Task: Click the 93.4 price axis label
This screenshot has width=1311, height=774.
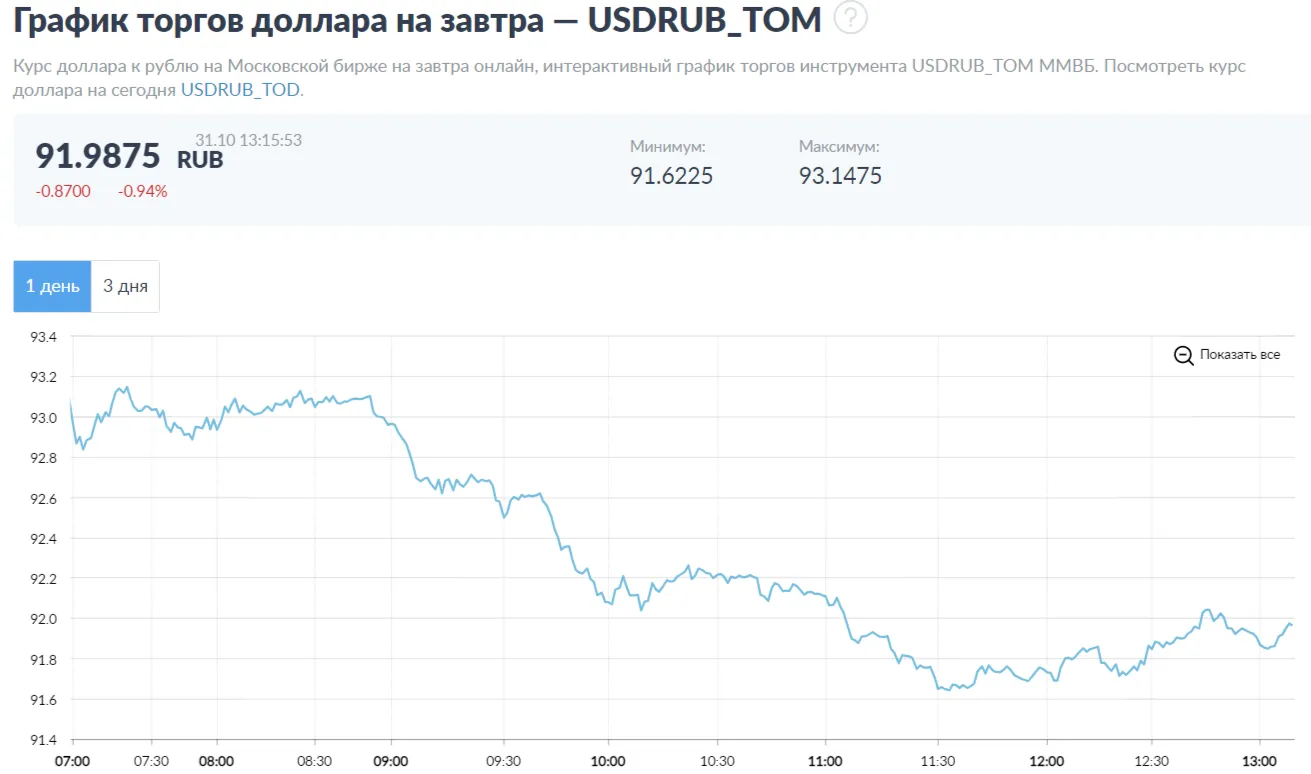Action: point(43,337)
